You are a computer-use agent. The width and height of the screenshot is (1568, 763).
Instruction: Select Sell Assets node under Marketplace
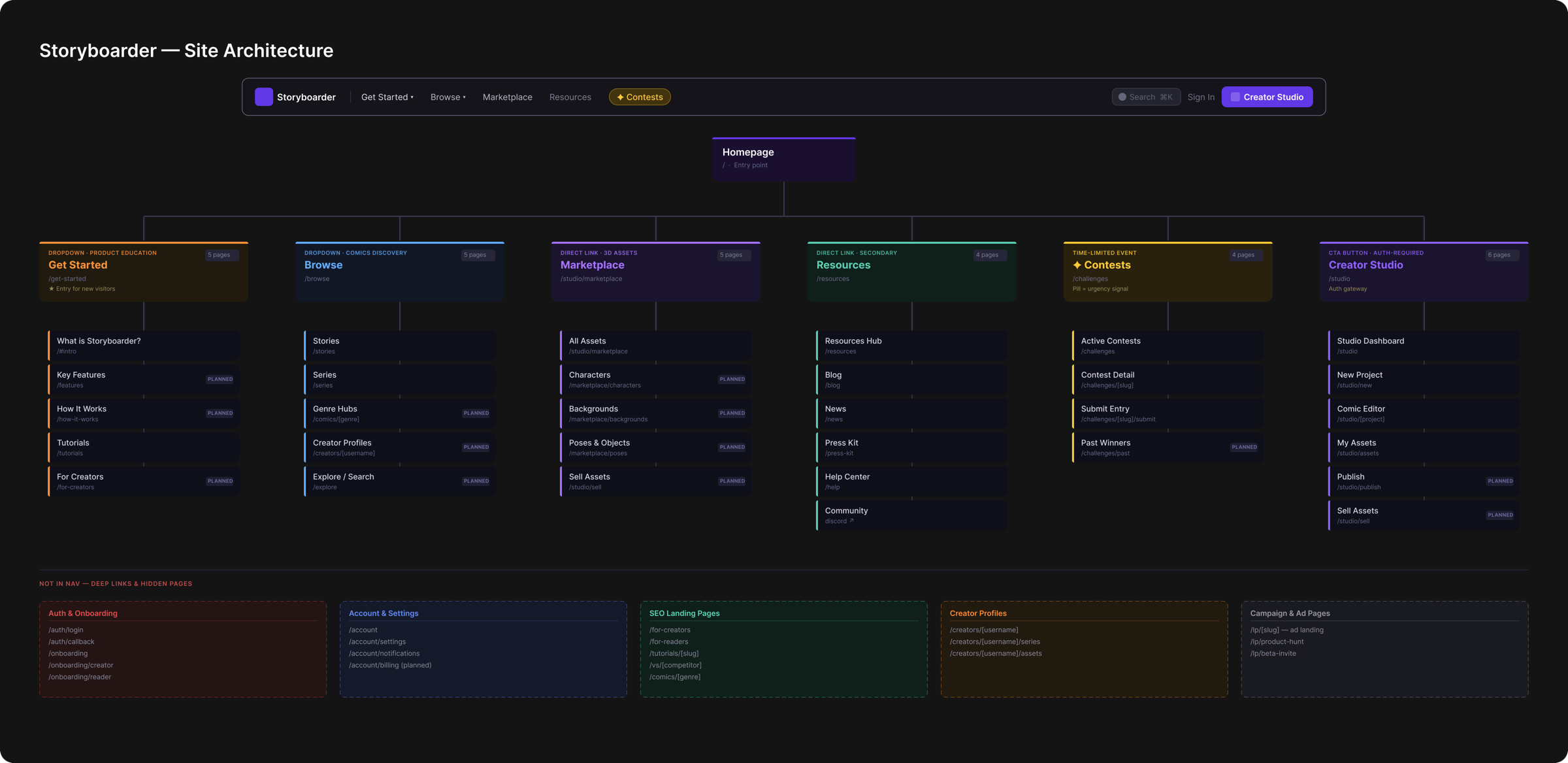click(x=656, y=481)
